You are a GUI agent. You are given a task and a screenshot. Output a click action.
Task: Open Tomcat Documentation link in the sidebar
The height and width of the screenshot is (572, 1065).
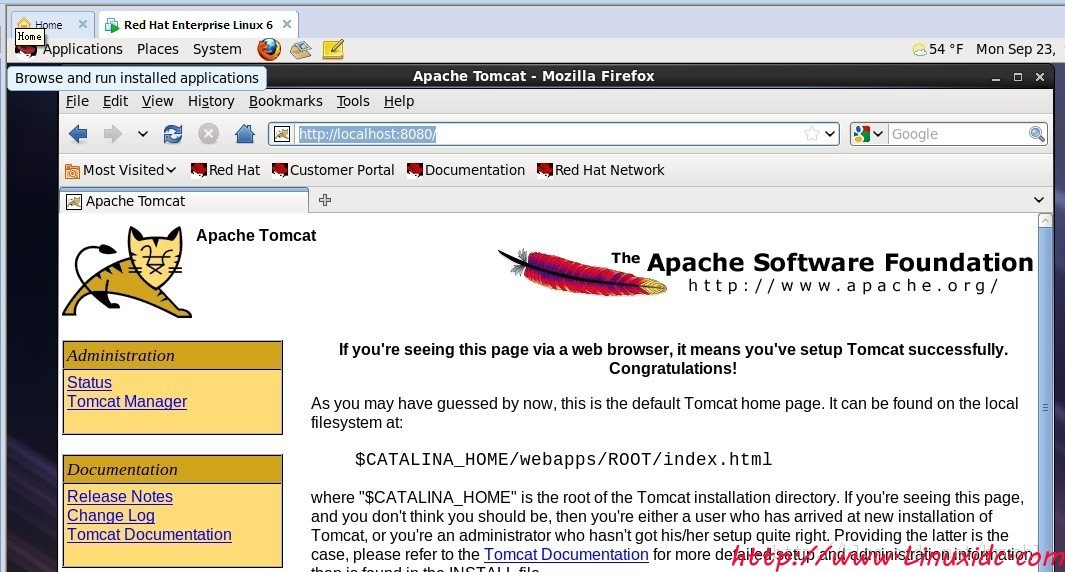pos(149,535)
